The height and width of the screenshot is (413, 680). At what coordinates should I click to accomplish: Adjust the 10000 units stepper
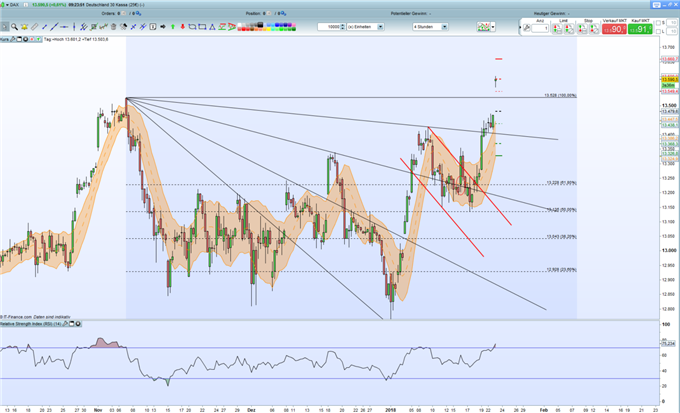pos(343,26)
